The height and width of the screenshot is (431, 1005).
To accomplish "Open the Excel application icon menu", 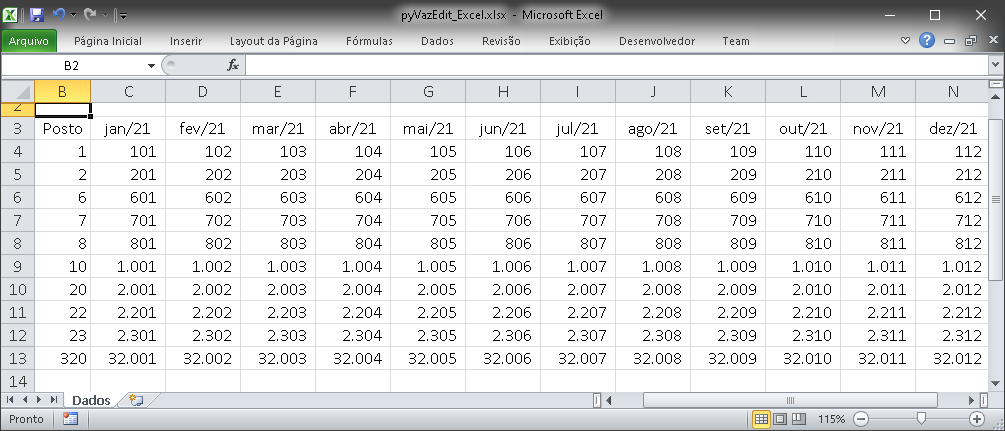I will (x=11, y=14).
